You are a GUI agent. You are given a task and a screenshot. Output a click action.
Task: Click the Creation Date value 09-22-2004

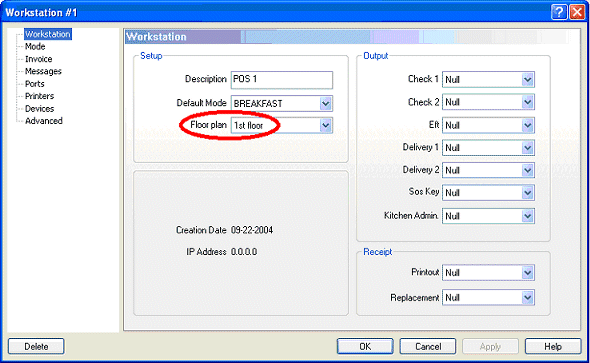coord(252,230)
